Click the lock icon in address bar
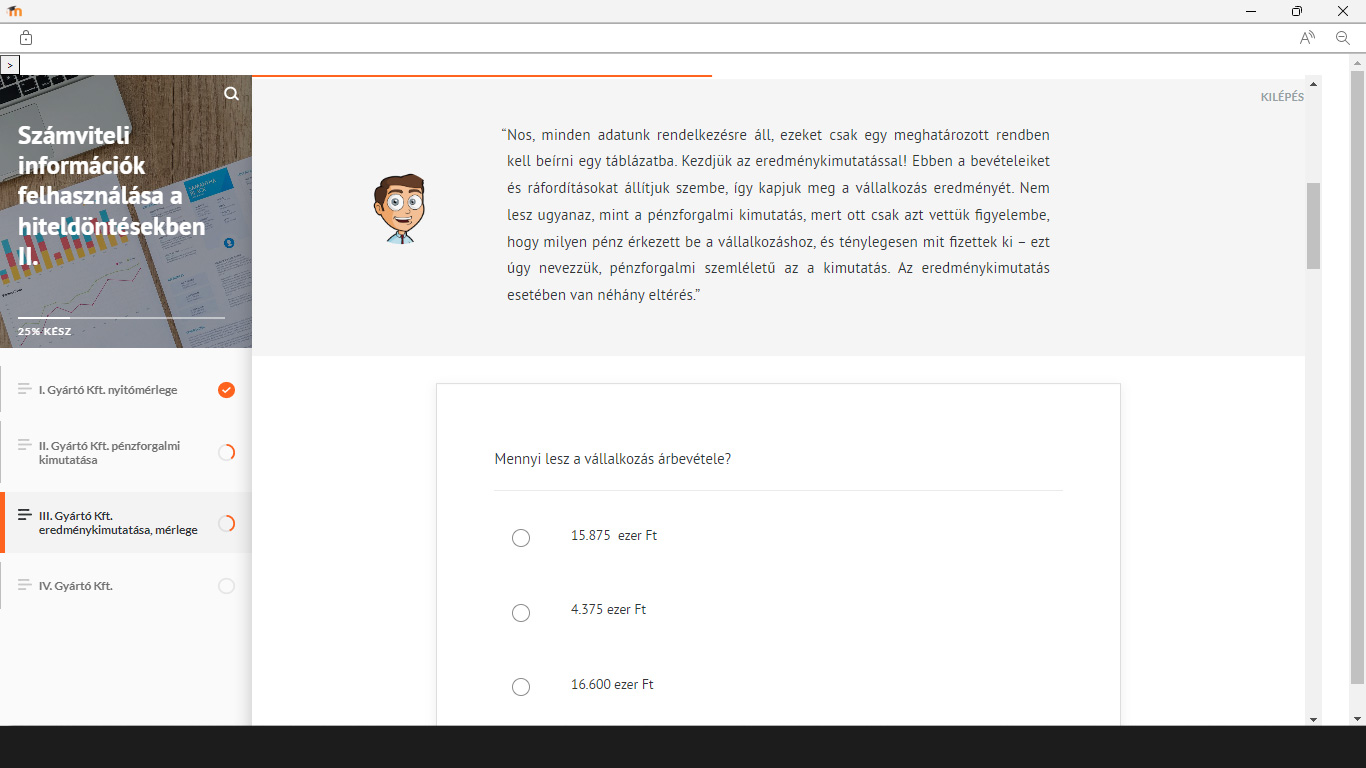This screenshot has height=768, width=1366. pos(26,38)
